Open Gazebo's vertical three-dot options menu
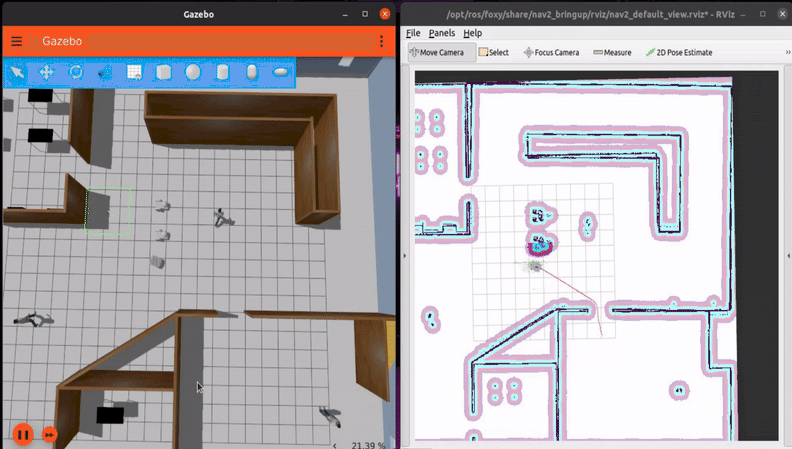 click(x=381, y=41)
